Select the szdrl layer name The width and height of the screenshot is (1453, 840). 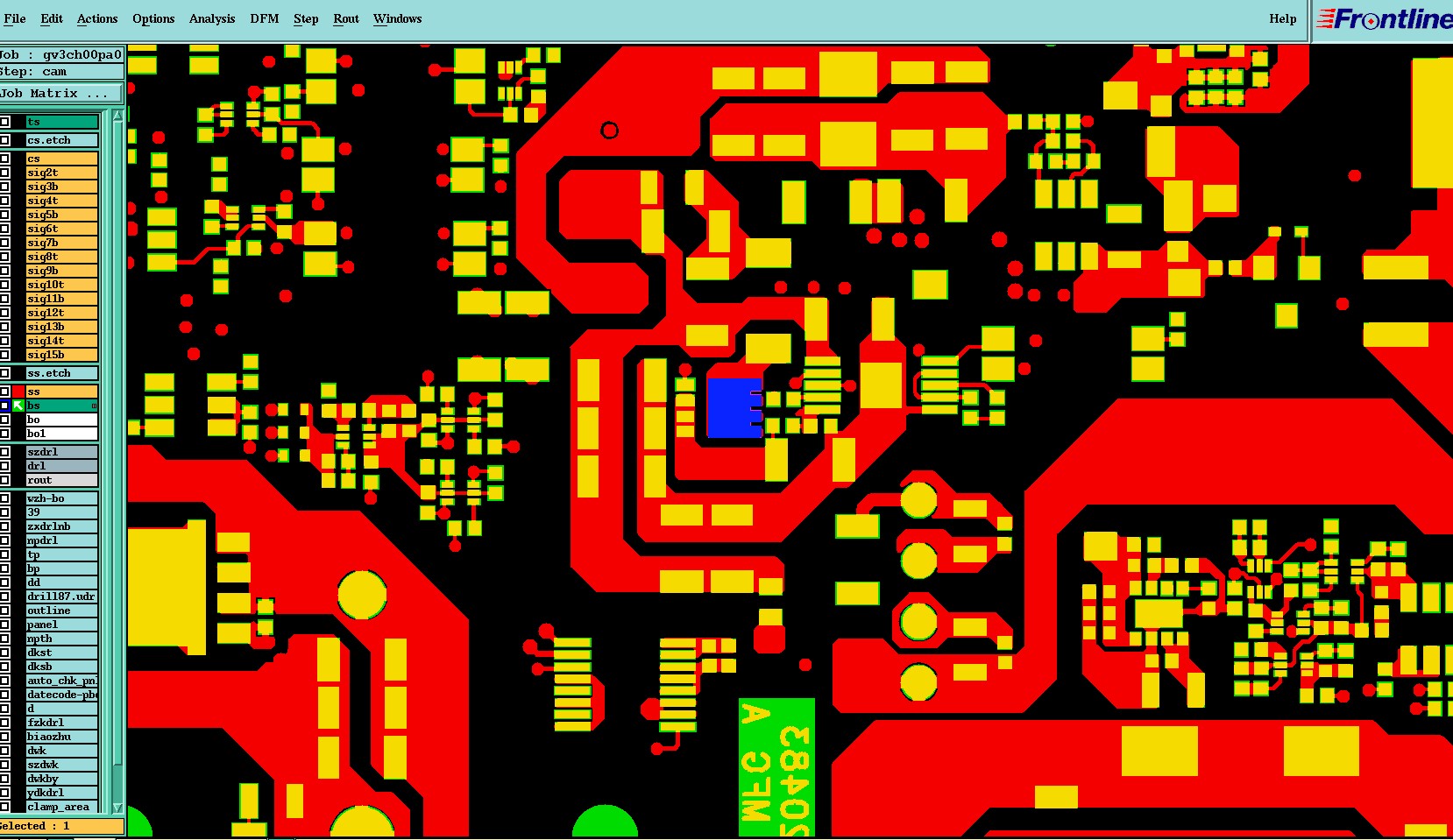click(x=62, y=452)
